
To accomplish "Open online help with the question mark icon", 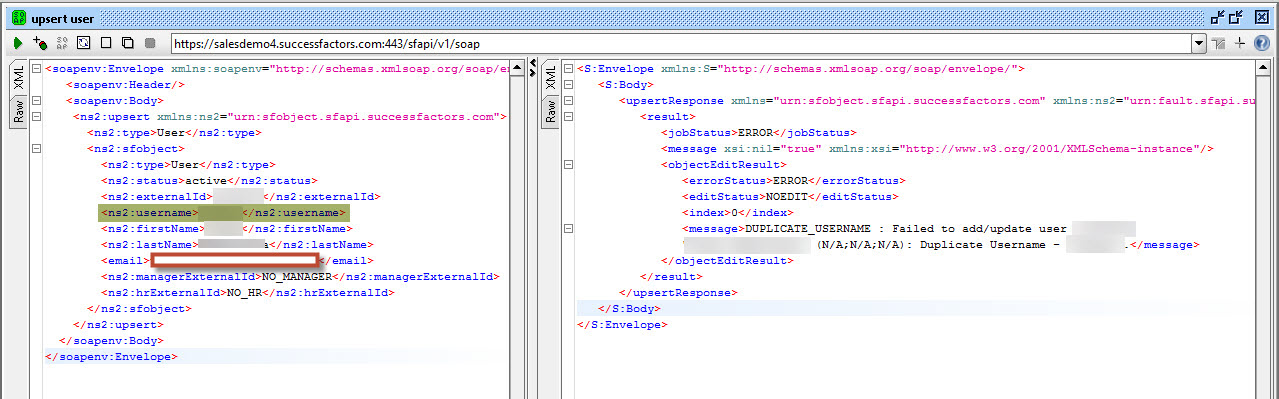I will [x=1262, y=43].
